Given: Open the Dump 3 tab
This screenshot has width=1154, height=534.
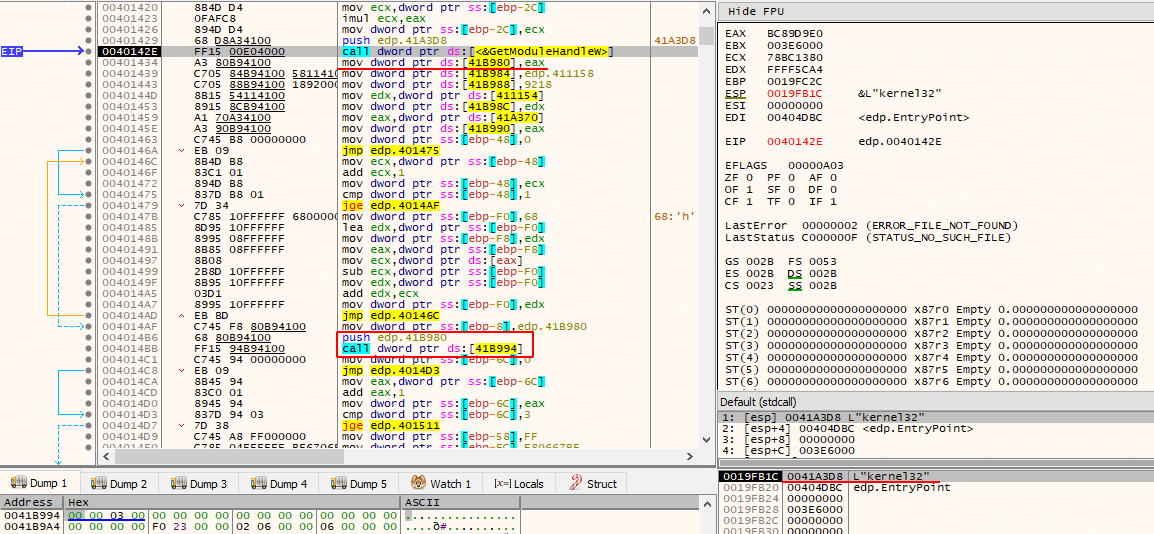Looking at the screenshot, I should (x=199, y=483).
